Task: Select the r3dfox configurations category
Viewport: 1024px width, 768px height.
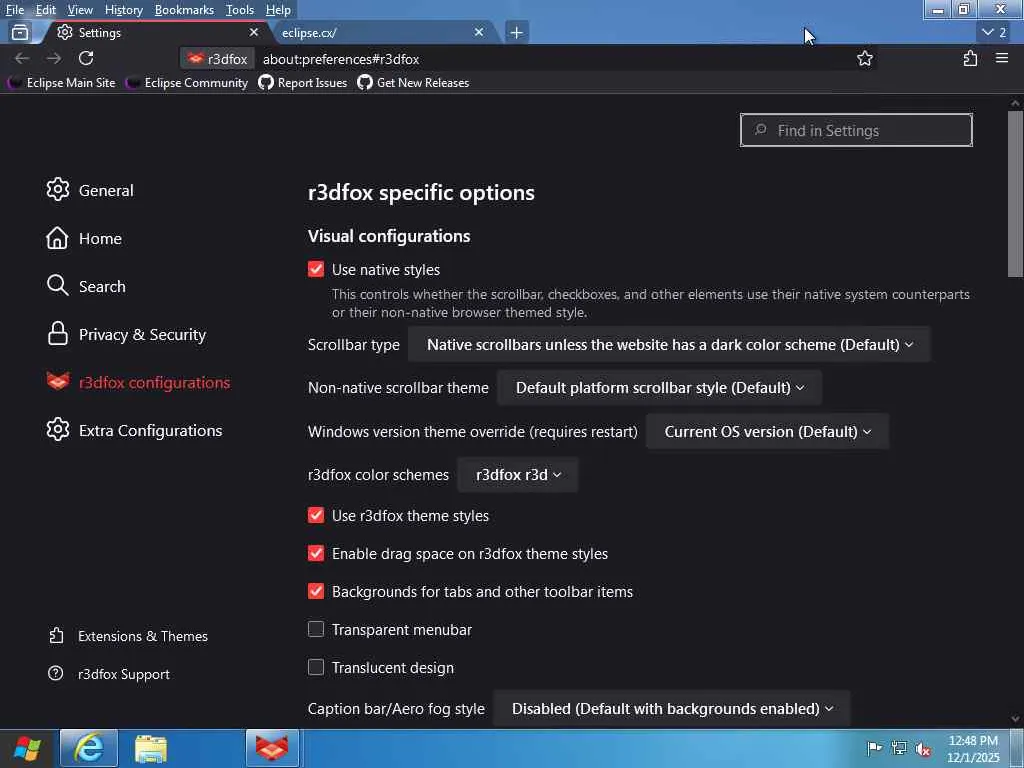Action: [138, 382]
